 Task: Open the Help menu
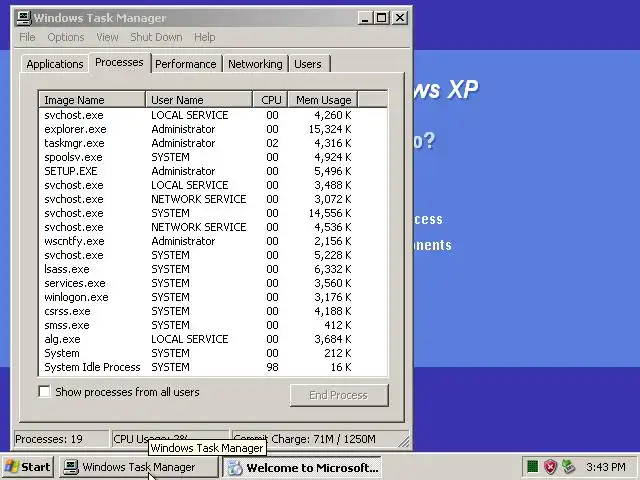204,37
